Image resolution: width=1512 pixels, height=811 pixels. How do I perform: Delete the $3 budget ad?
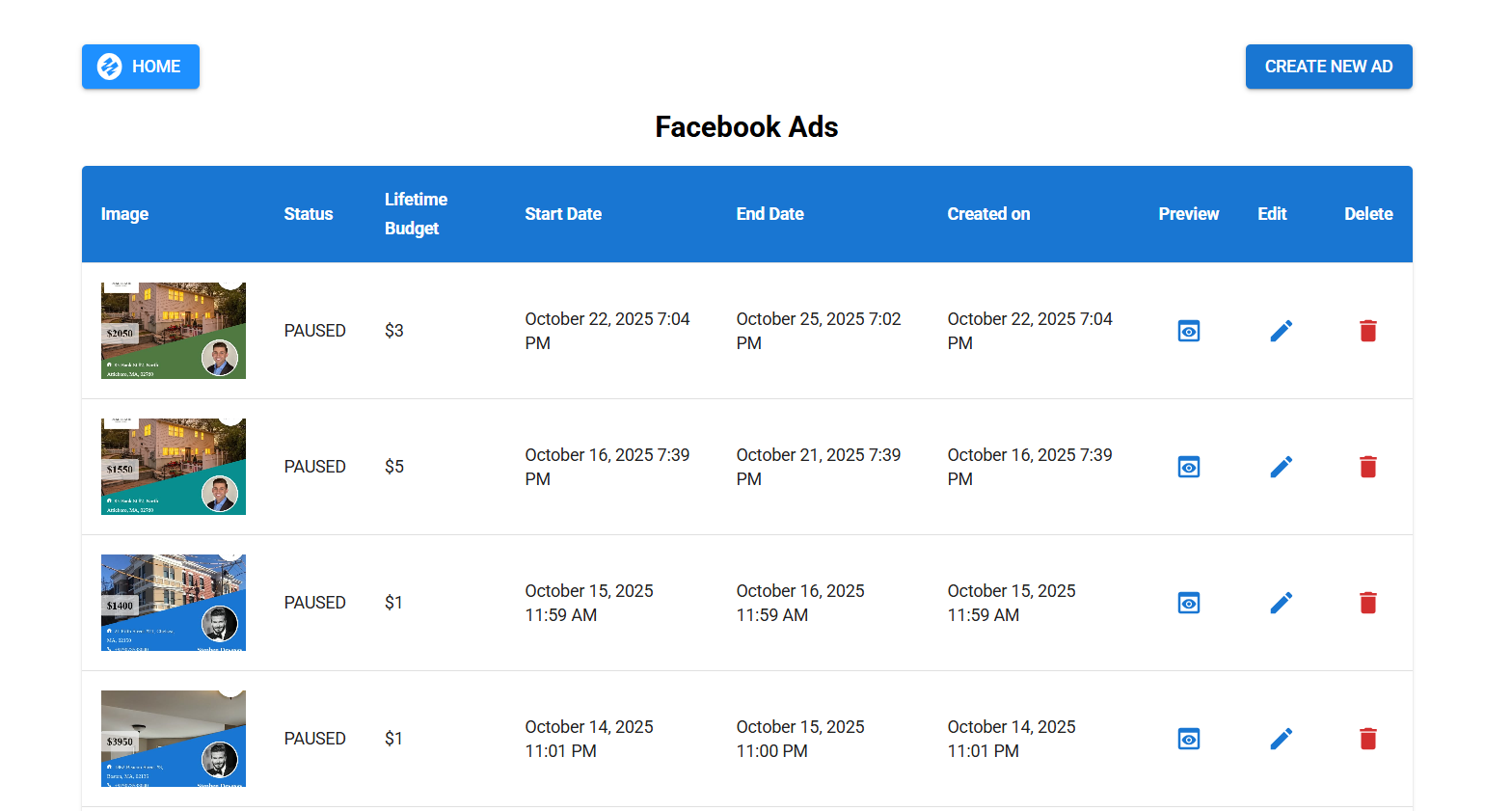[1367, 331]
